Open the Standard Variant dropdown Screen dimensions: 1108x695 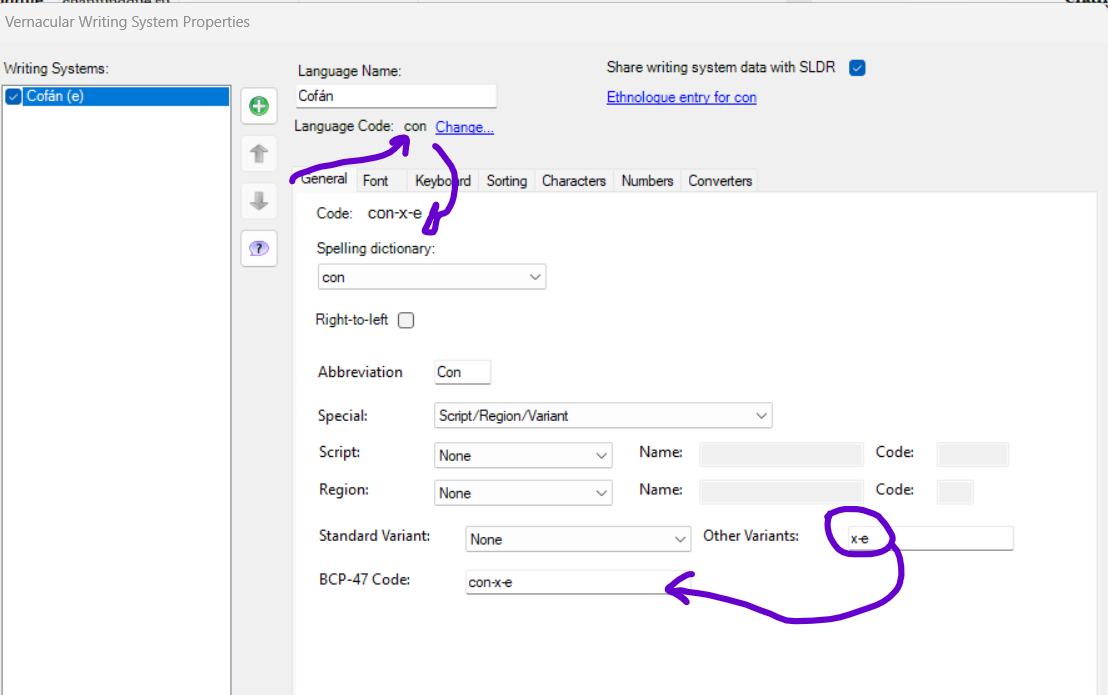tap(578, 539)
